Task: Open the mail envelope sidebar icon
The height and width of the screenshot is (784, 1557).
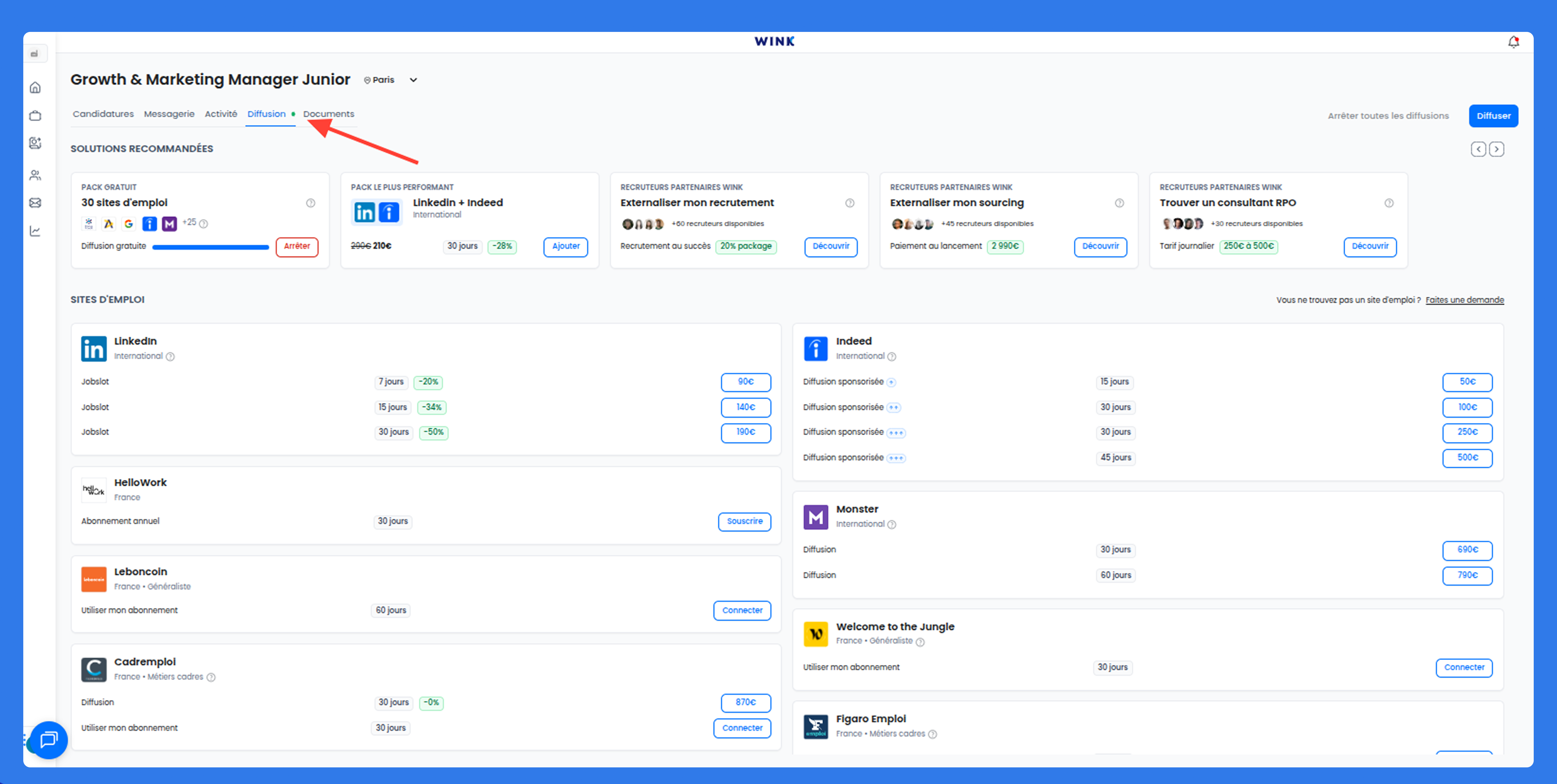Action: (x=35, y=203)
